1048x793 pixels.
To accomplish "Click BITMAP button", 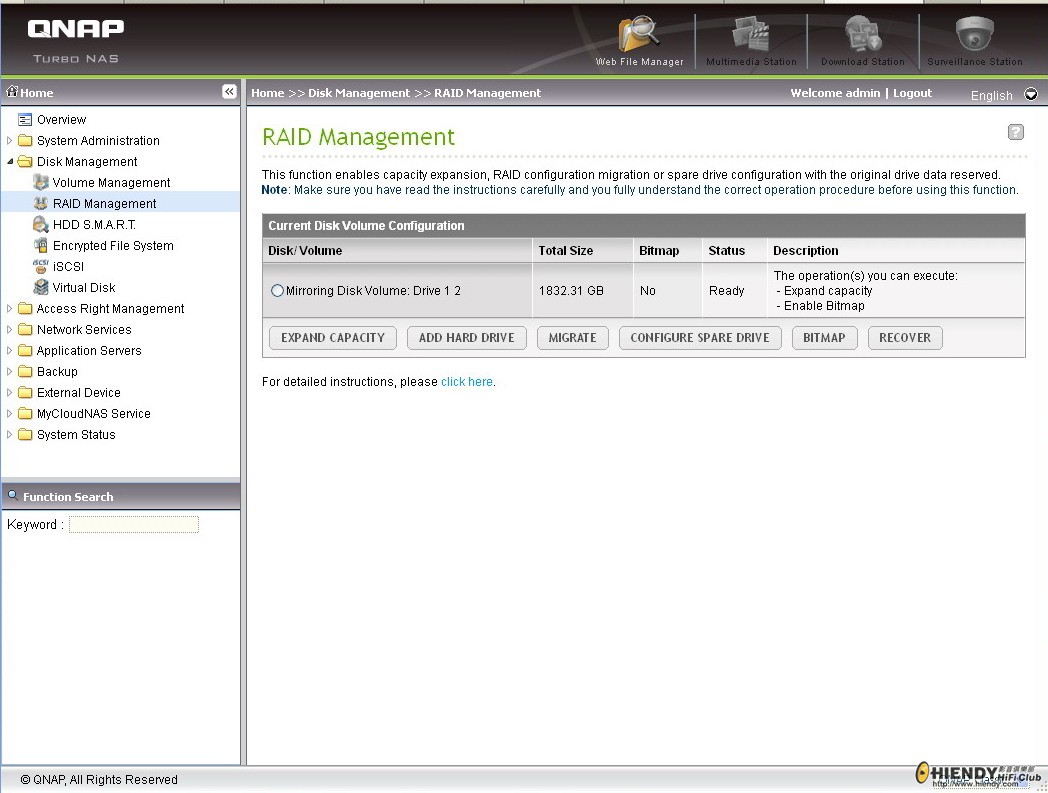I will pos(824,338).
